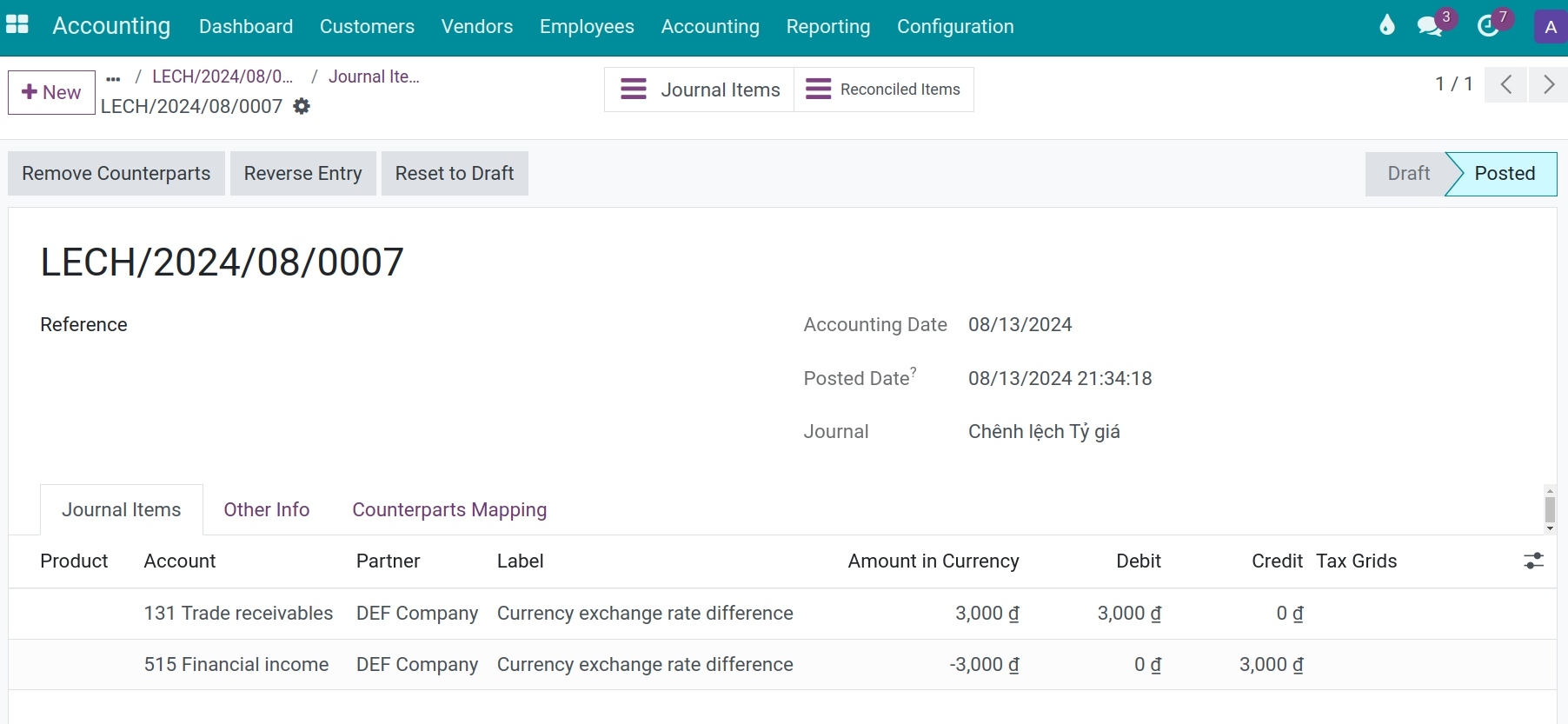Click the 3,000 ₫ debit value
The image size is (1568, 724).
tap(1129, 614)
